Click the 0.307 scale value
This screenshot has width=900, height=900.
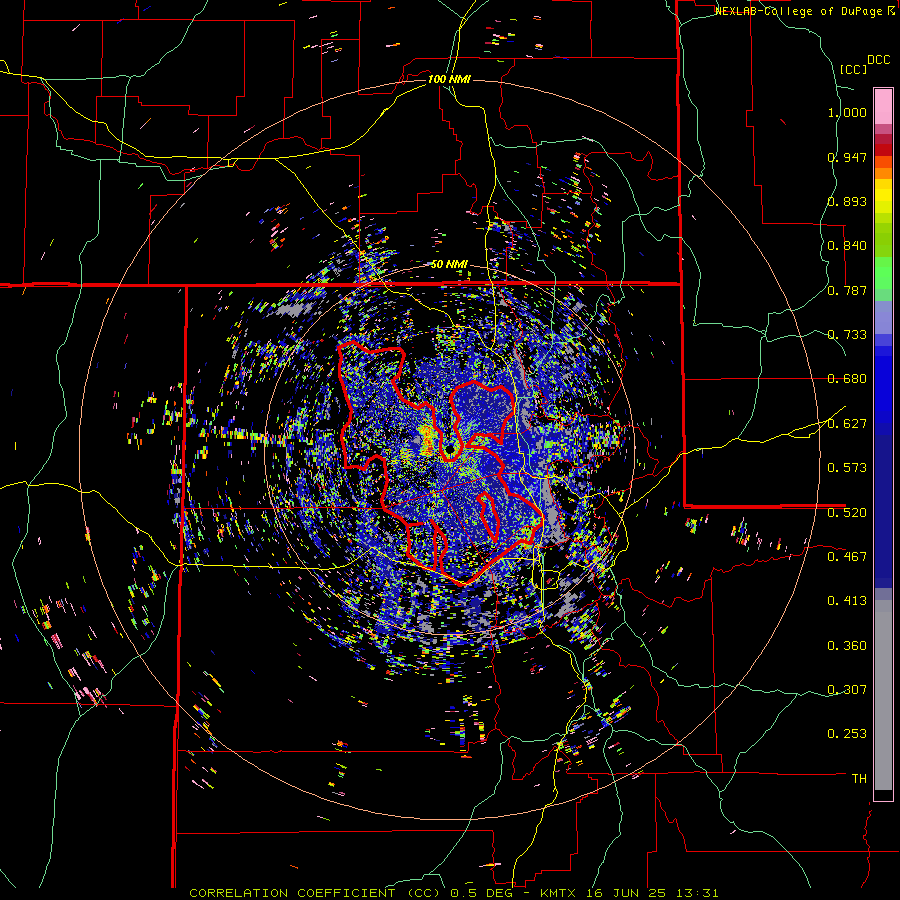847,690
